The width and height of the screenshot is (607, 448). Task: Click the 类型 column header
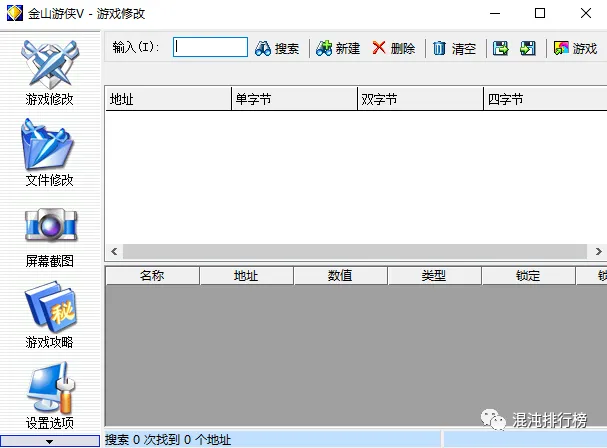pos(434,276)
